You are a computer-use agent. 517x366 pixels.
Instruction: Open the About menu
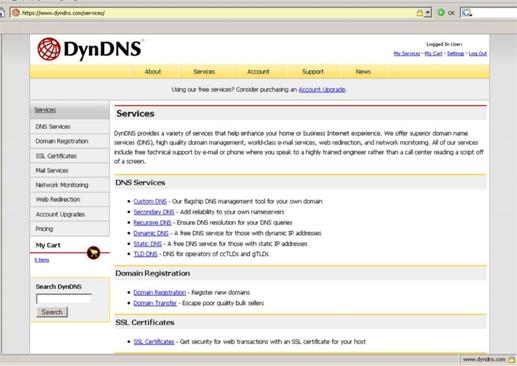coord(153,72)
